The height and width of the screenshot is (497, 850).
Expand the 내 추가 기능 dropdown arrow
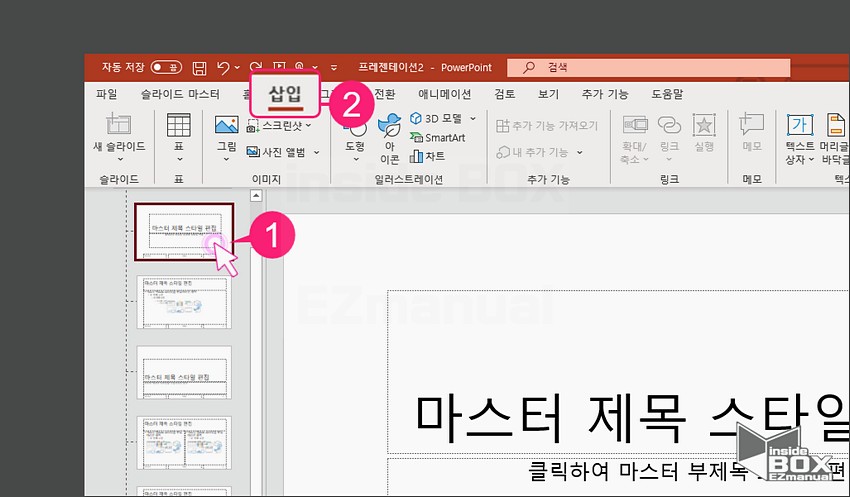pos(579,152)
